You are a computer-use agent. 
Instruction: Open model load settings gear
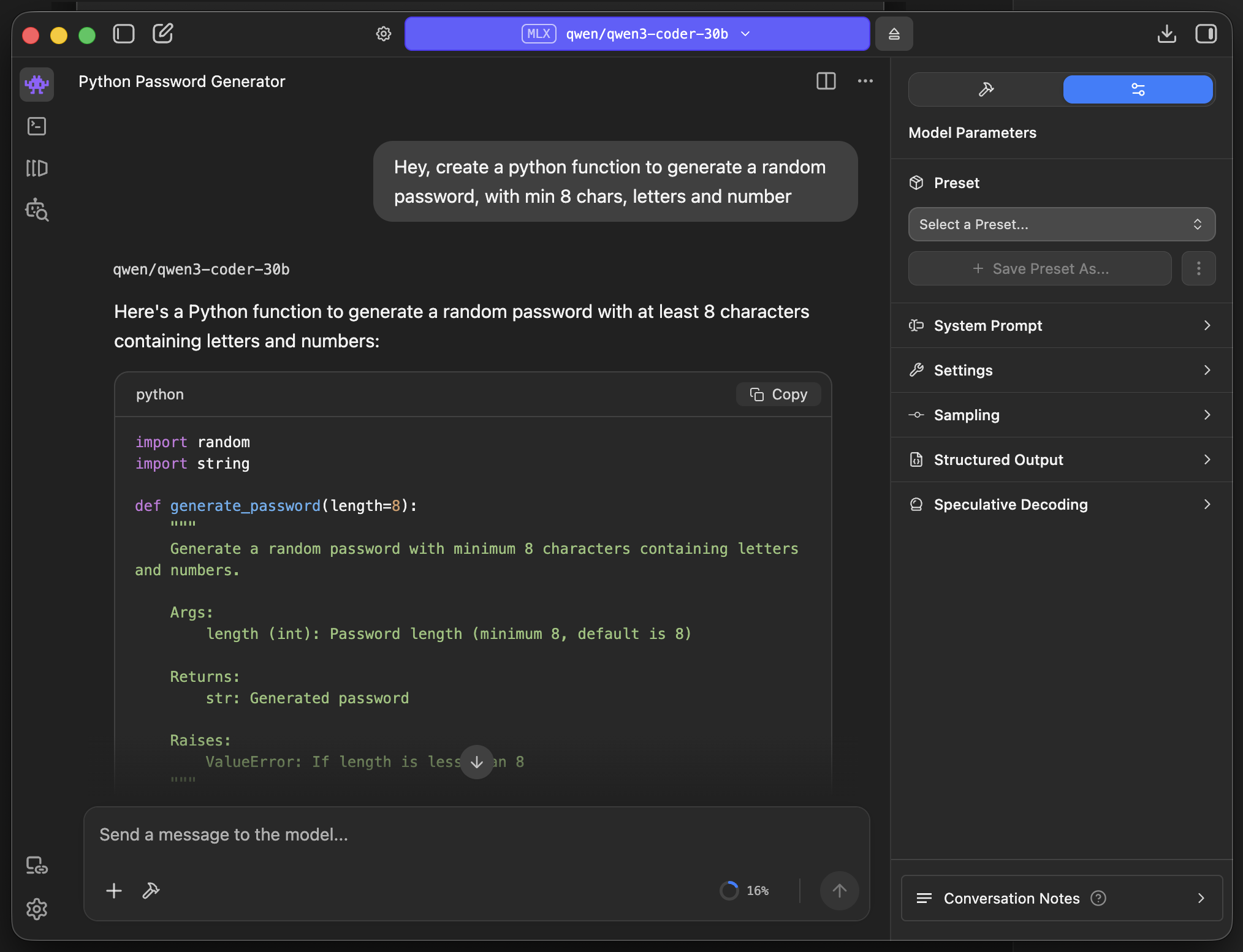(384, 34)
